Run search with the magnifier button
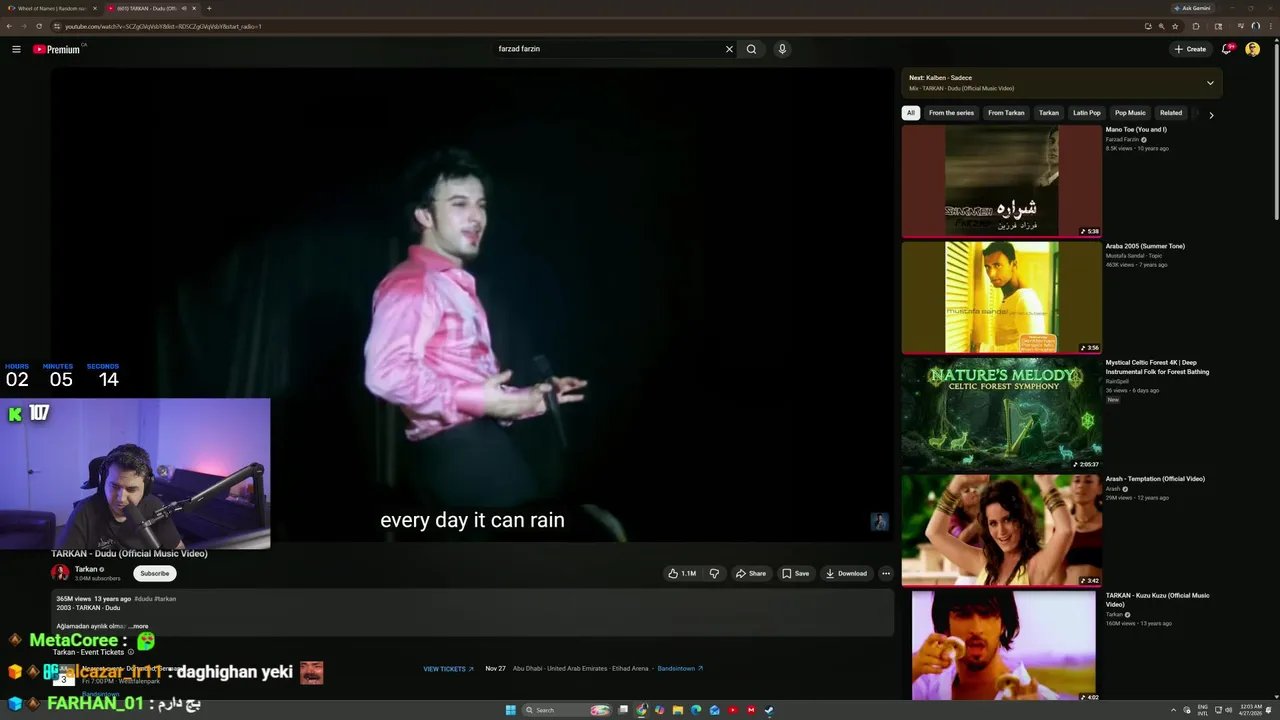The height and width of the screenshot is (720, 1280). point(751,49)
